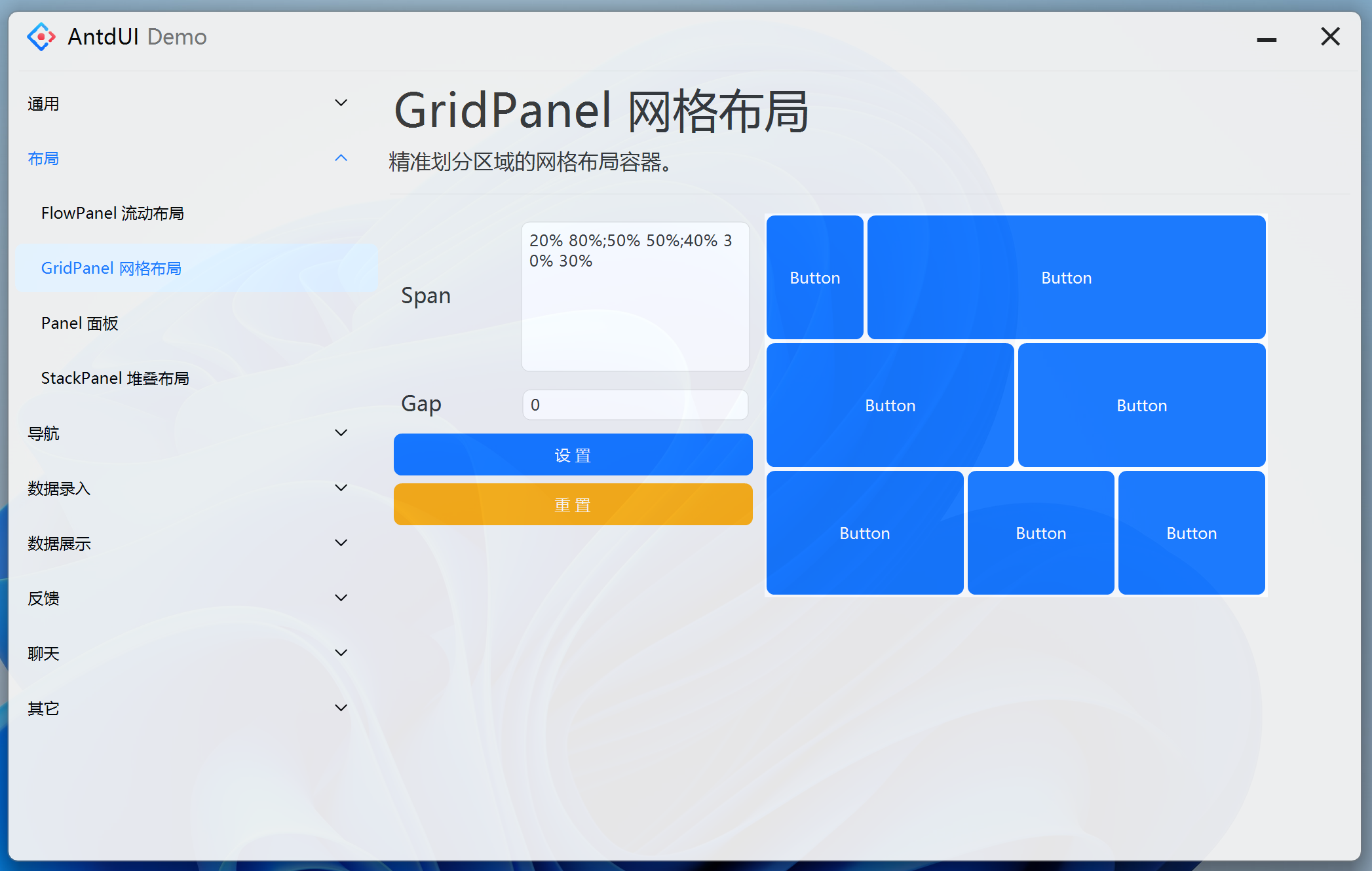This screenshot has width=1372, height=871.
Task: Click the narrow top-left grid Button
Action: pyautogui.click(x=814, y=278)
